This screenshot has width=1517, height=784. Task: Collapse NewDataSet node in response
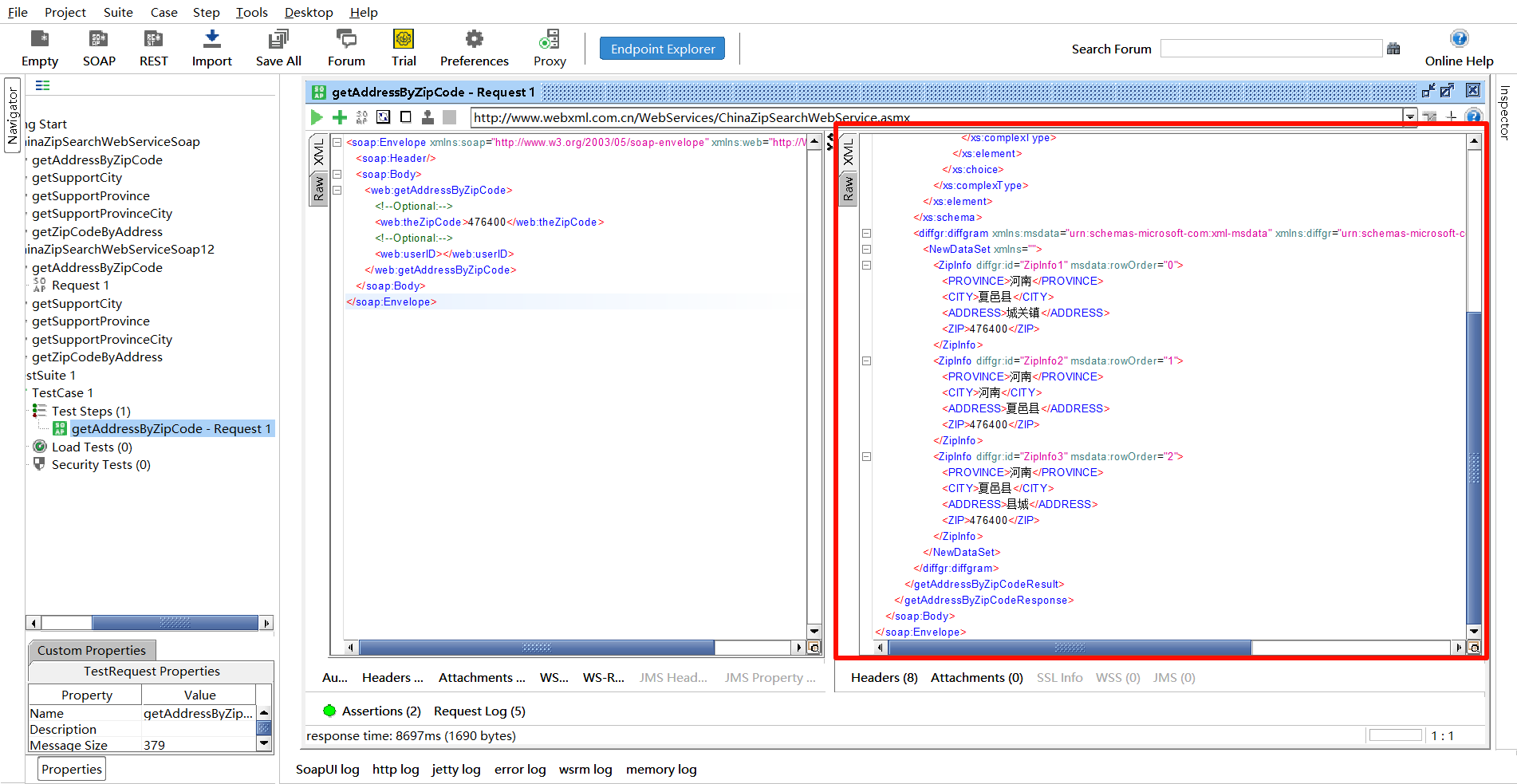point(866,250)
